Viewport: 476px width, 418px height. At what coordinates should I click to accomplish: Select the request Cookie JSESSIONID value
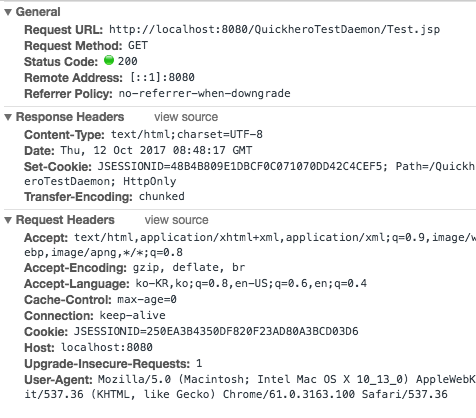coord(216,331)
